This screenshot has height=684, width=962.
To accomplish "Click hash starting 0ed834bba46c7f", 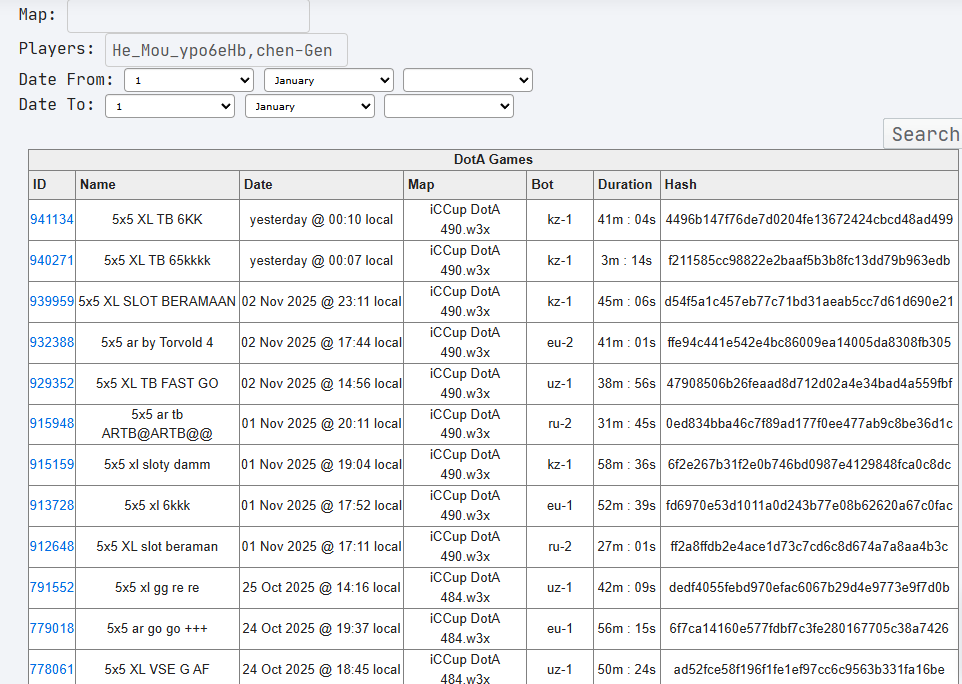I will [809, 424].
